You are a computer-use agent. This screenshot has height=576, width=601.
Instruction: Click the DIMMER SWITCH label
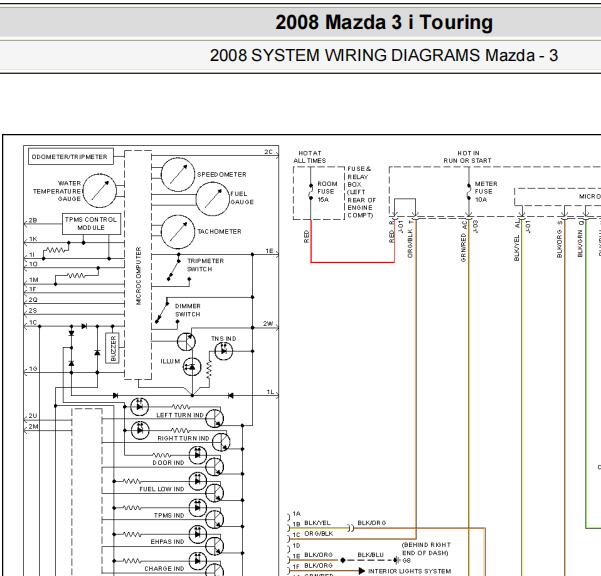coord(187,310)
